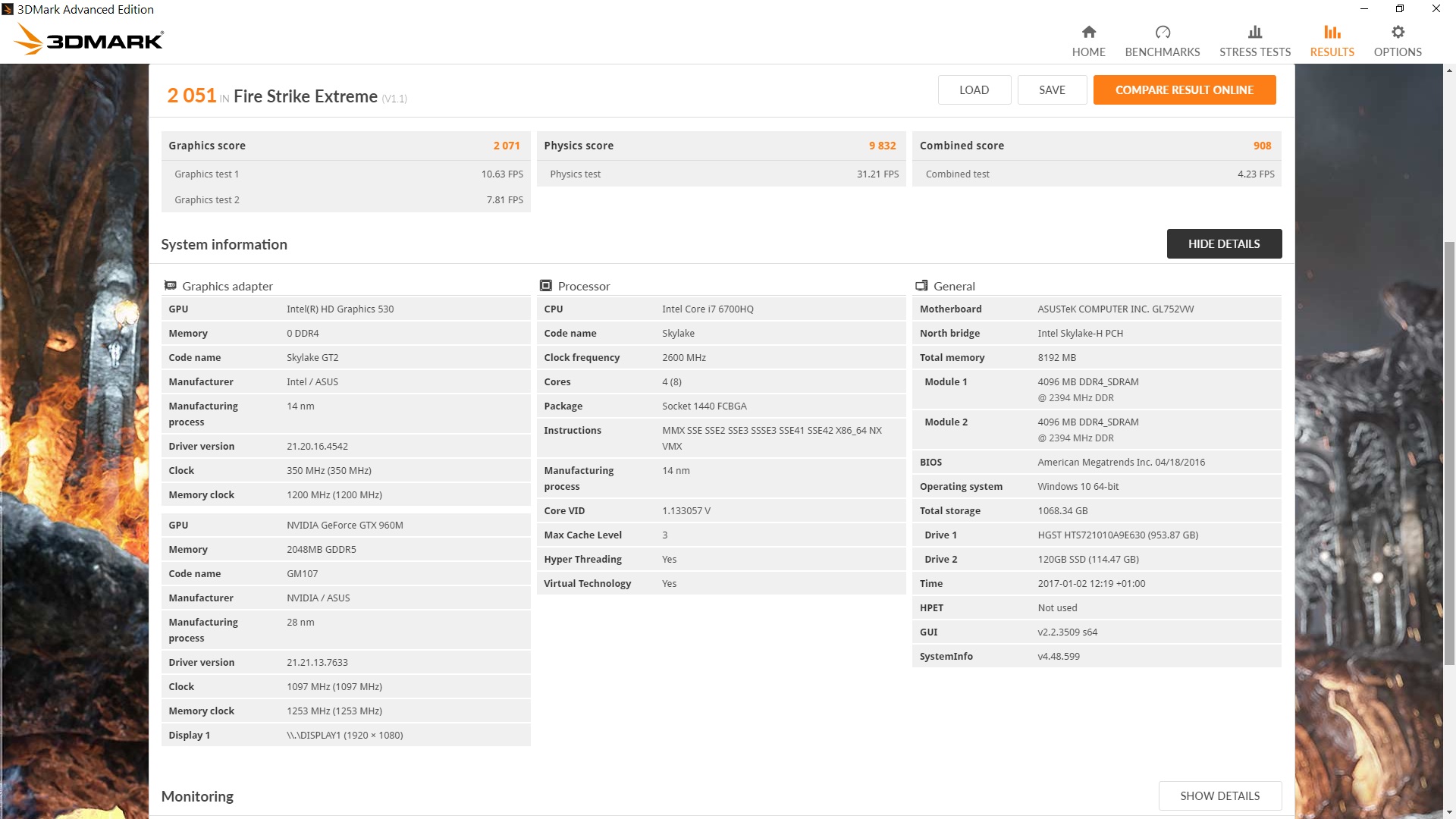The width and height of the screenshot is (1456, 819).
Task: Click the scrollbar up arrow
Action: tap(1449, 71)
